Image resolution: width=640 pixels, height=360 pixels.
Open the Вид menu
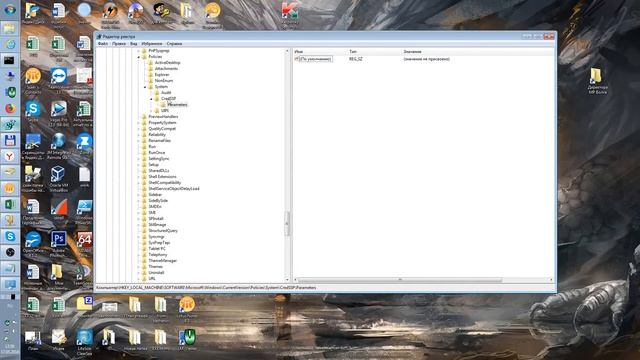click(133, 44)
